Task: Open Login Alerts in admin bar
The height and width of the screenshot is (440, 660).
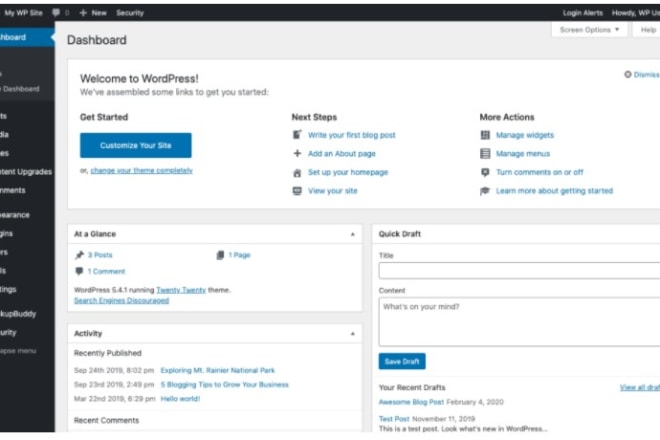Action: point(583,13)
